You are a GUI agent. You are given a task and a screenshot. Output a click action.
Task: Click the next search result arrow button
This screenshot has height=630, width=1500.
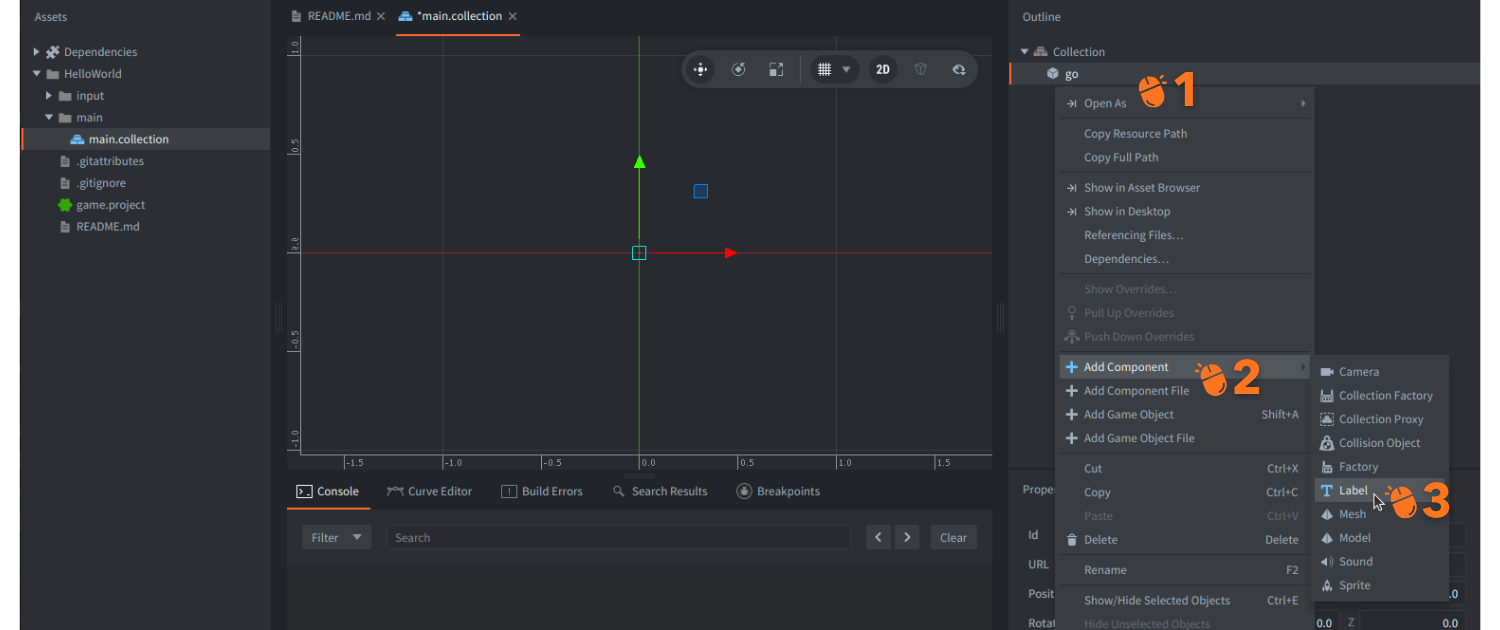pyautogui.click(x=907, y=538)
